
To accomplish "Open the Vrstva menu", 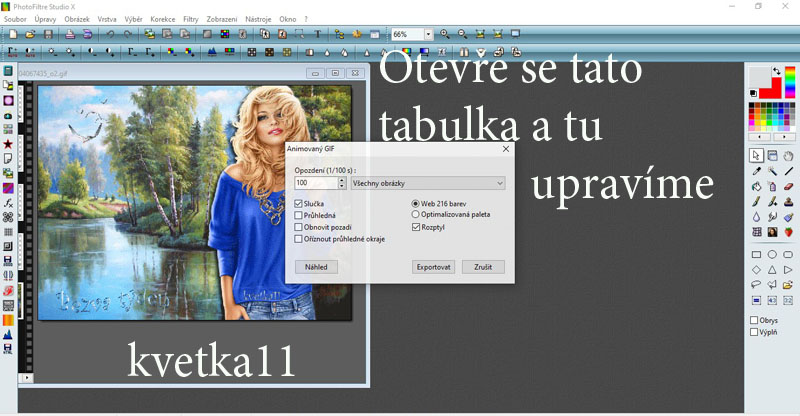I will [x=107, y=19].
